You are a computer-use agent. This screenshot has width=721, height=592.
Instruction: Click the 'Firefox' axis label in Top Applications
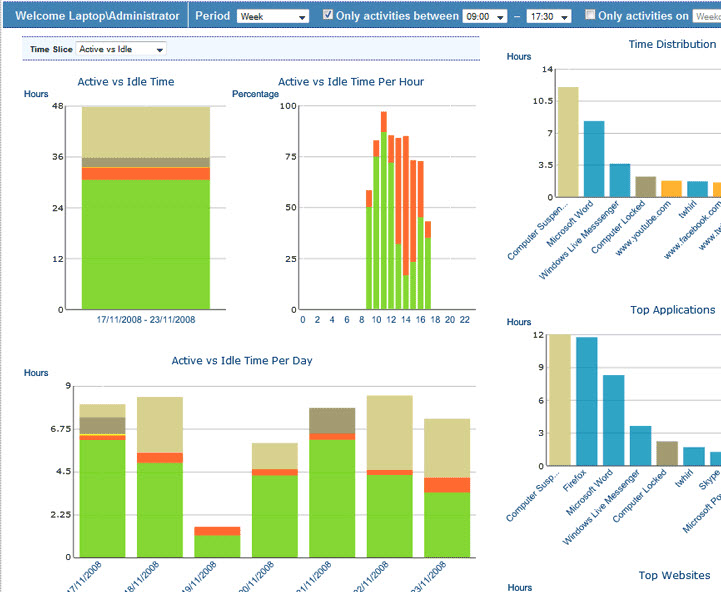(x=575, y=480)
